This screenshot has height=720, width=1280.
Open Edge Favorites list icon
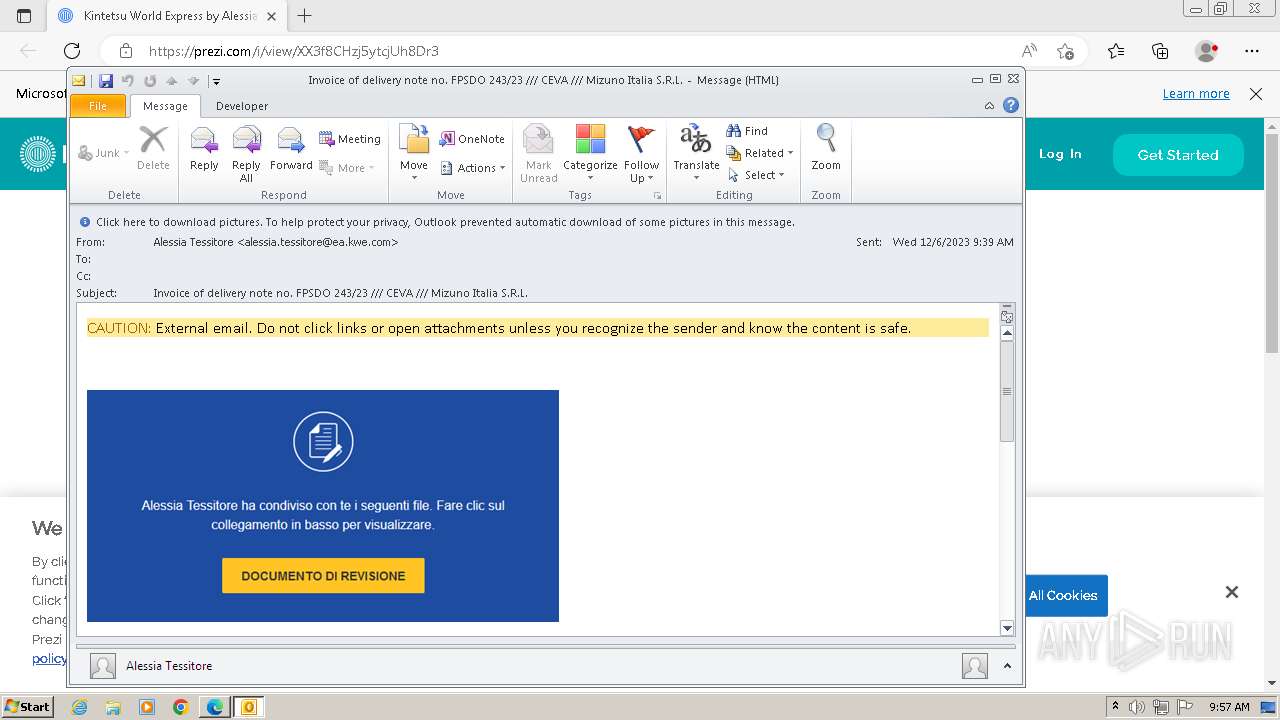pos(1116,51)
